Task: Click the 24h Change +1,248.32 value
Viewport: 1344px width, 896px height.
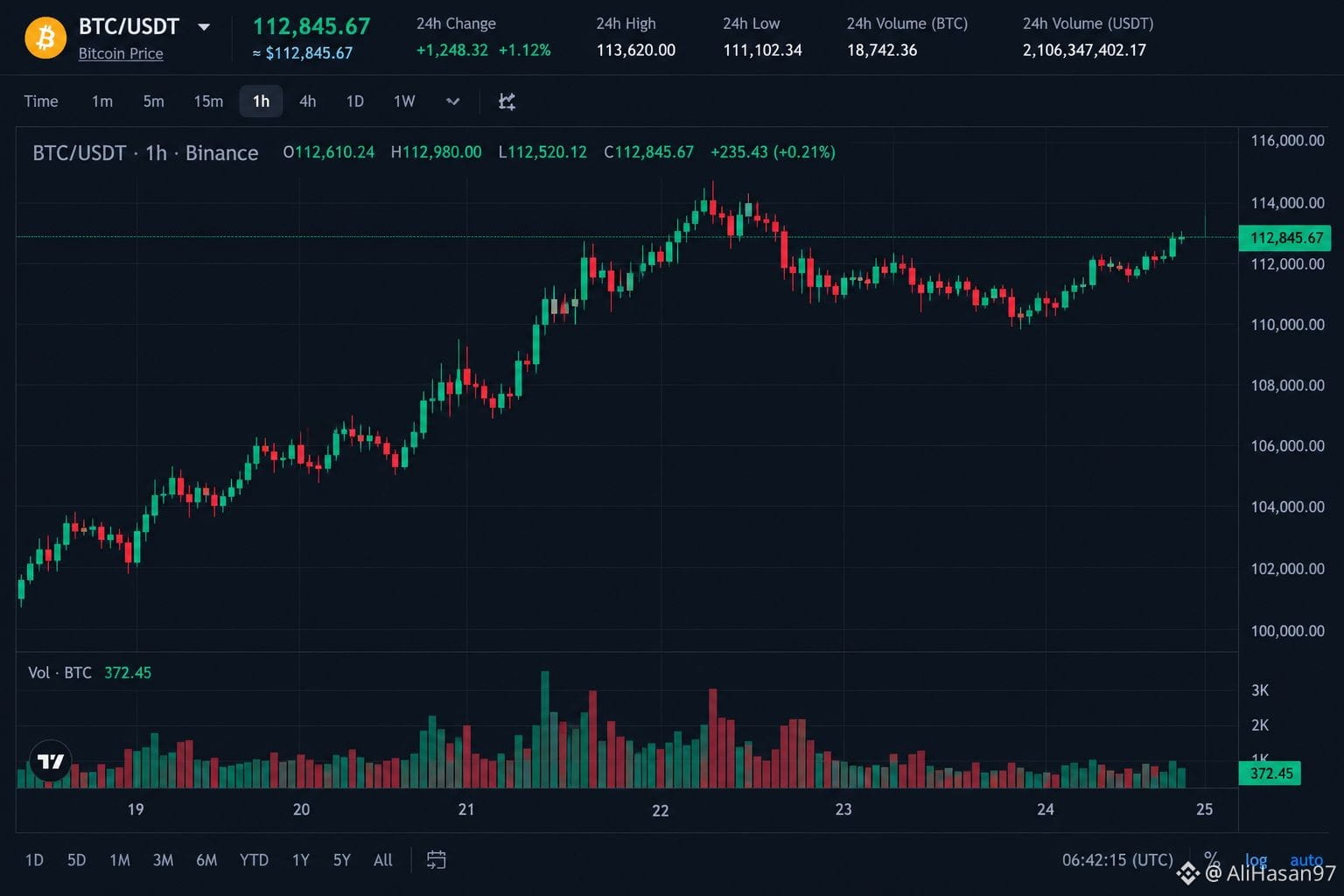Action: pyautogui.click(x=451, y=51)
